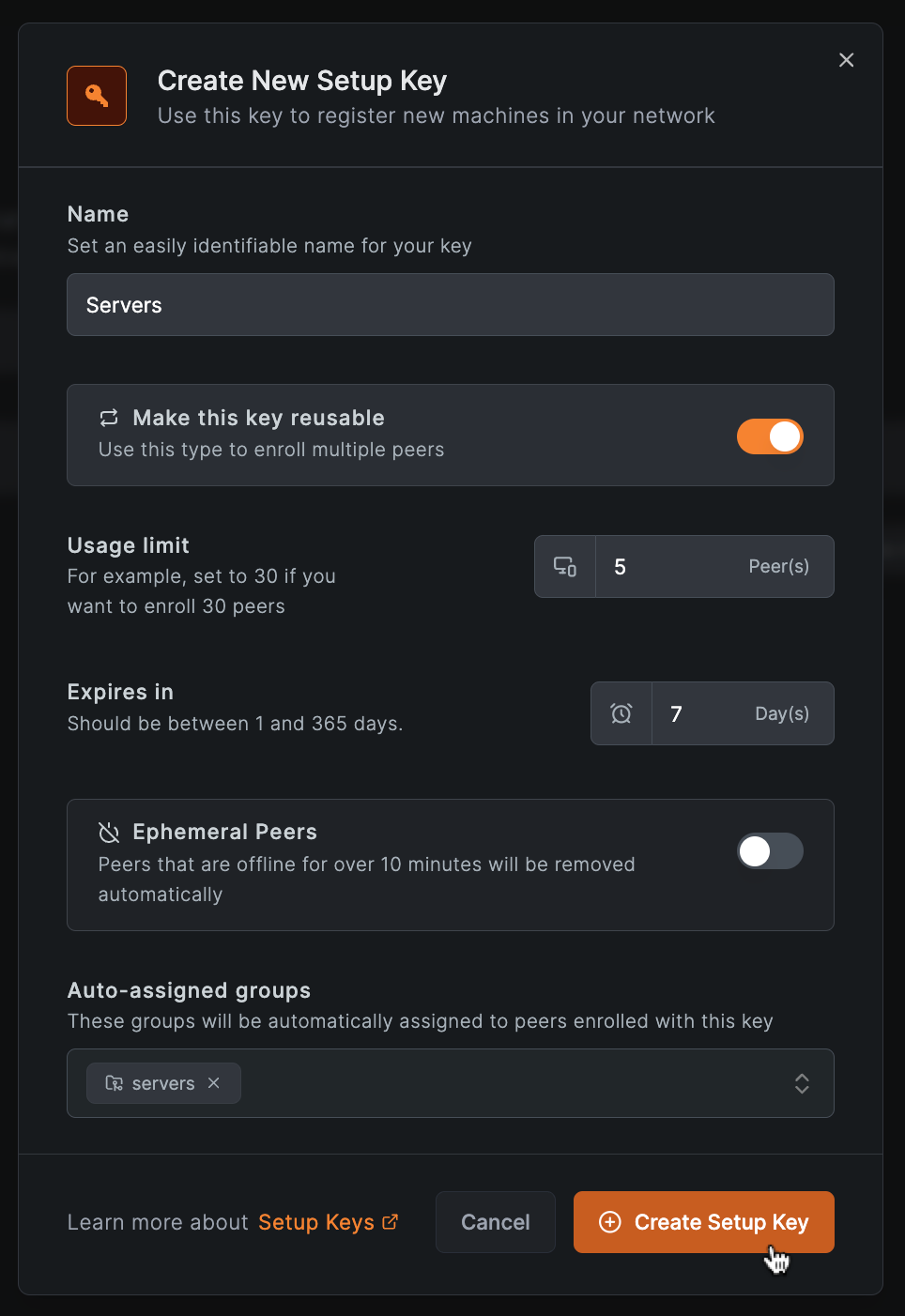Click the peers device icon in usage limit
Screen dimensions: 905x1316
pos(565,567)
